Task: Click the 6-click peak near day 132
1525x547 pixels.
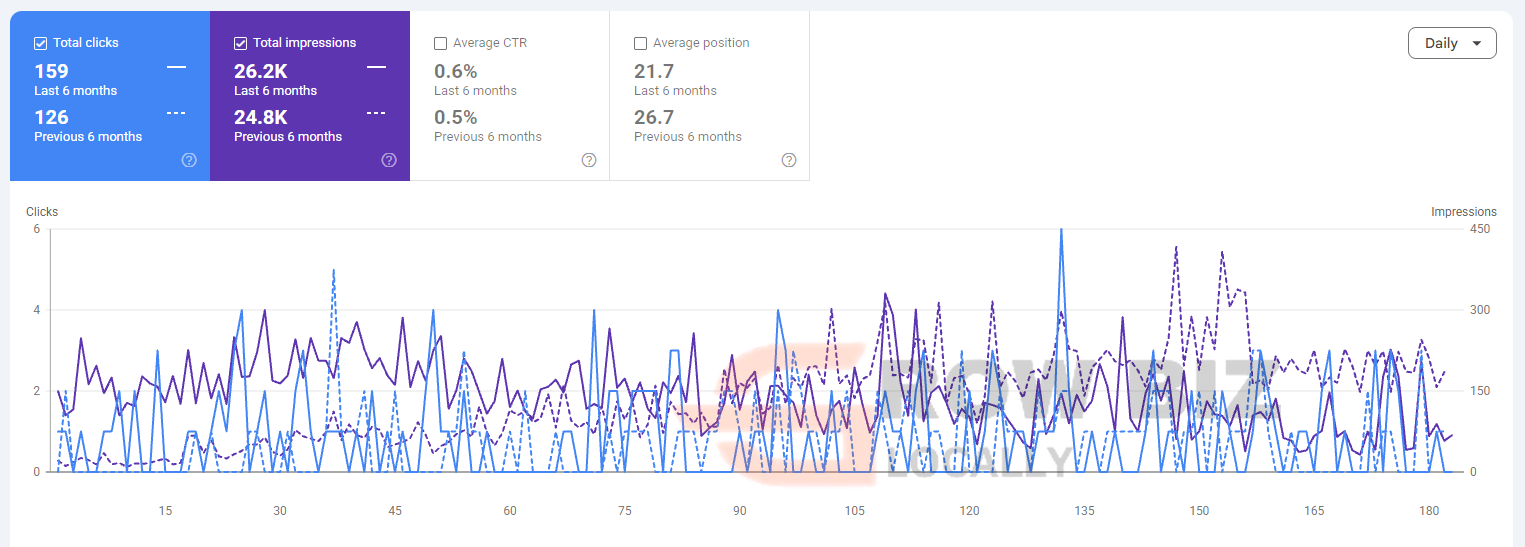Action: [x=1061, y=231]
